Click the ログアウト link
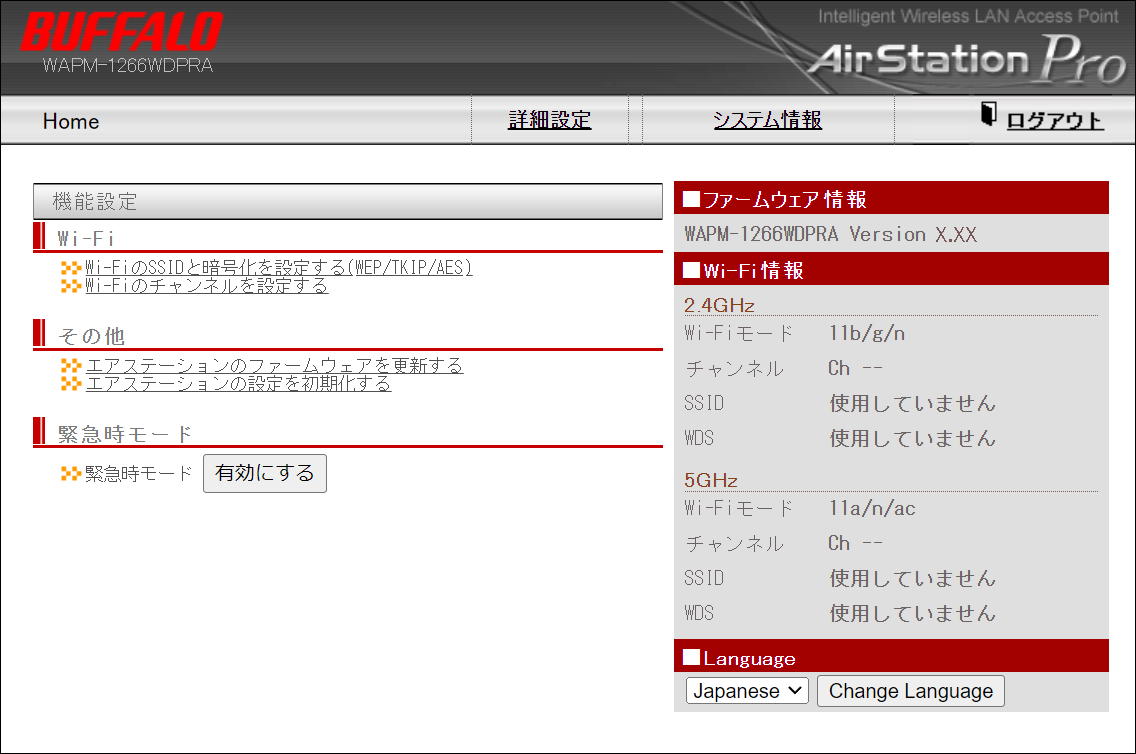The height and width of the screenshot is (754, 1136). coord(1056,121)
